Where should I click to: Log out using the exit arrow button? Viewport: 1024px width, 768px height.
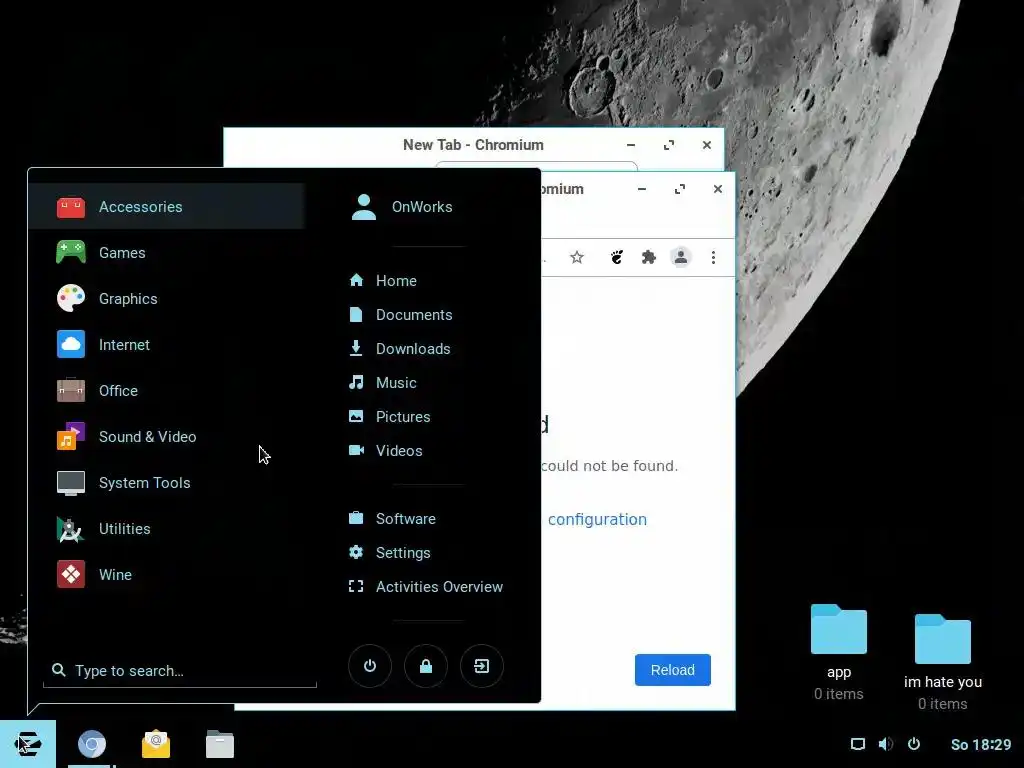click(x=482, y=666)
